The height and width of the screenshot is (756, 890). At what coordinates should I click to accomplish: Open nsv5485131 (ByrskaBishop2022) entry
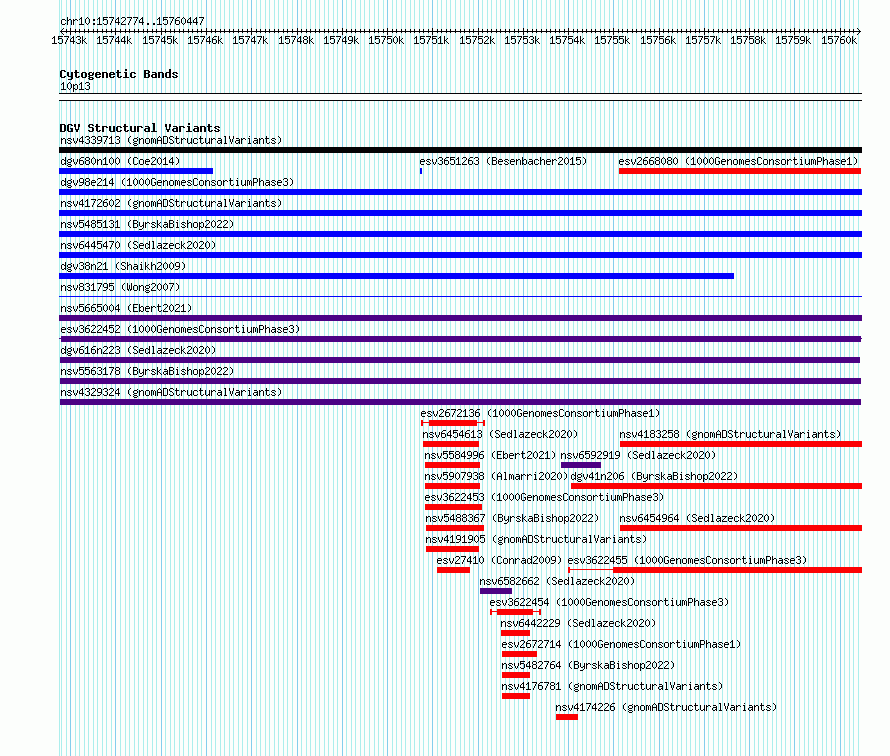(147, 224)
